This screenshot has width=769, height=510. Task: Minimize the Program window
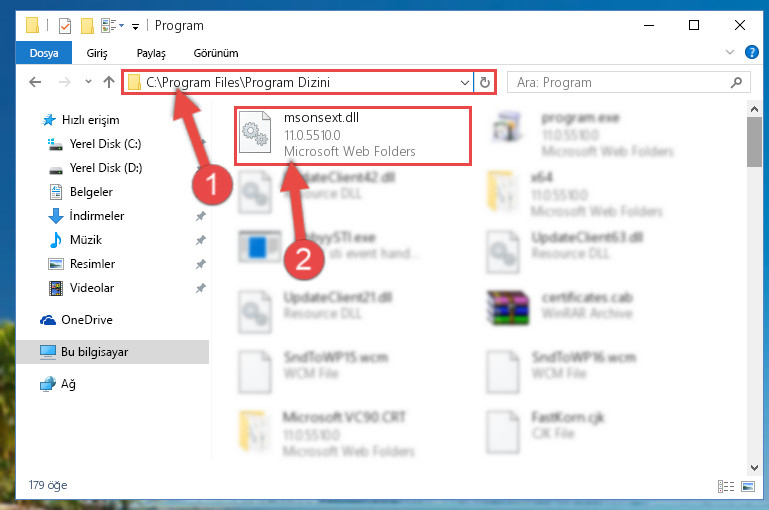tap(649, 26)
